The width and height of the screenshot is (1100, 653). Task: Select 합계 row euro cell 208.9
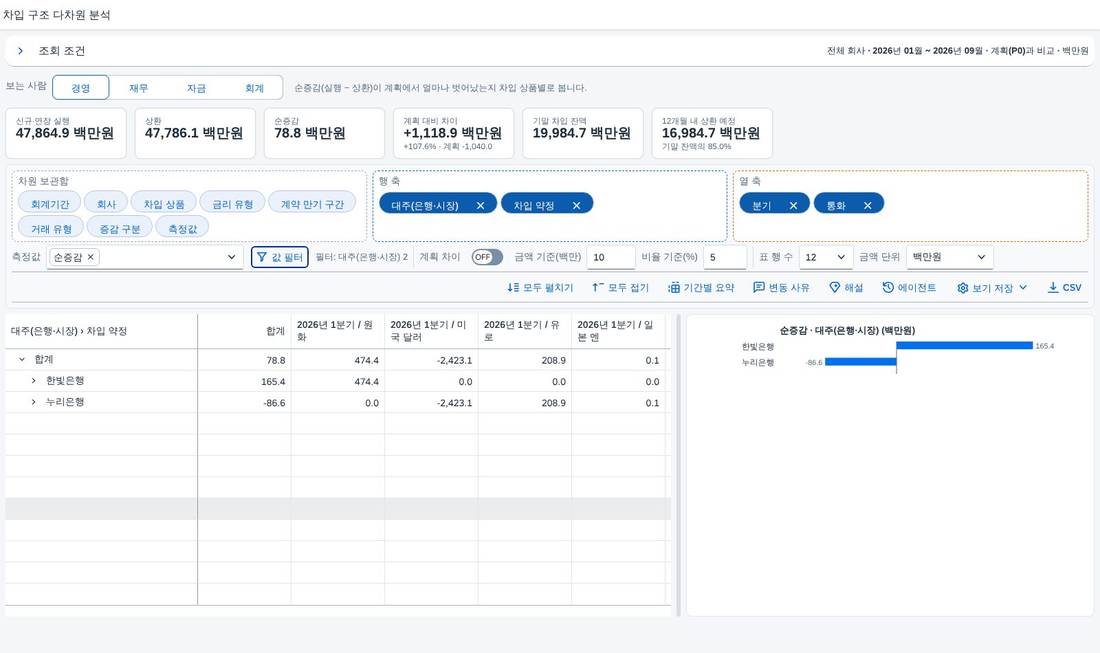525,360
